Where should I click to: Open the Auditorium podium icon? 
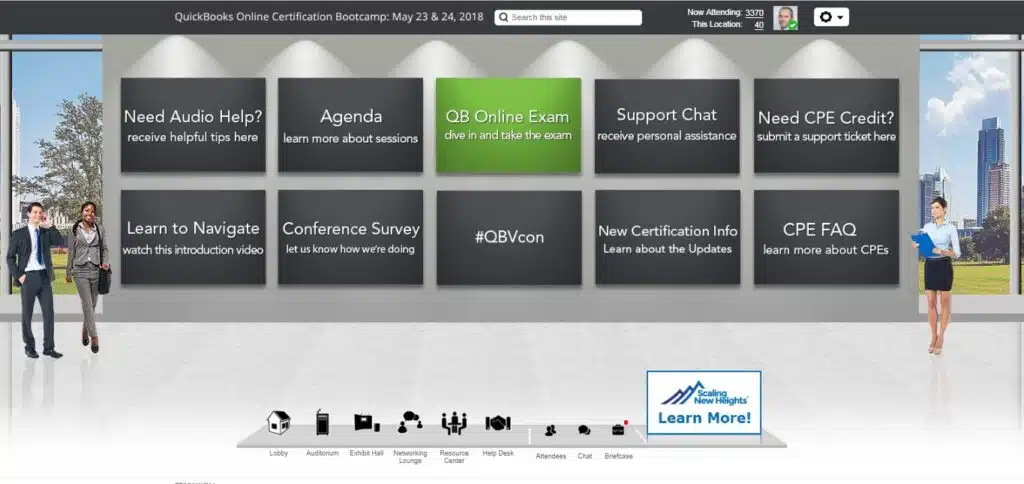point(323,422)
